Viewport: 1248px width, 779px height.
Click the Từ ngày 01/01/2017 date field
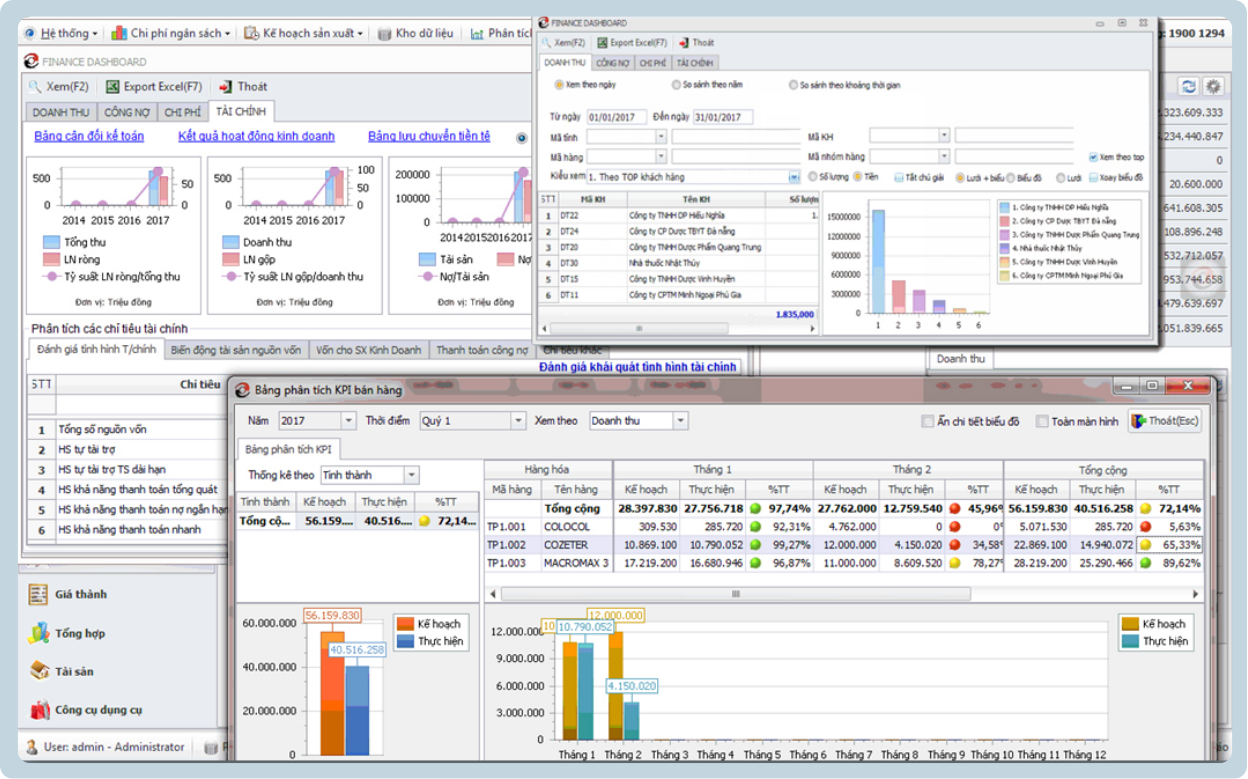(618, 116)
